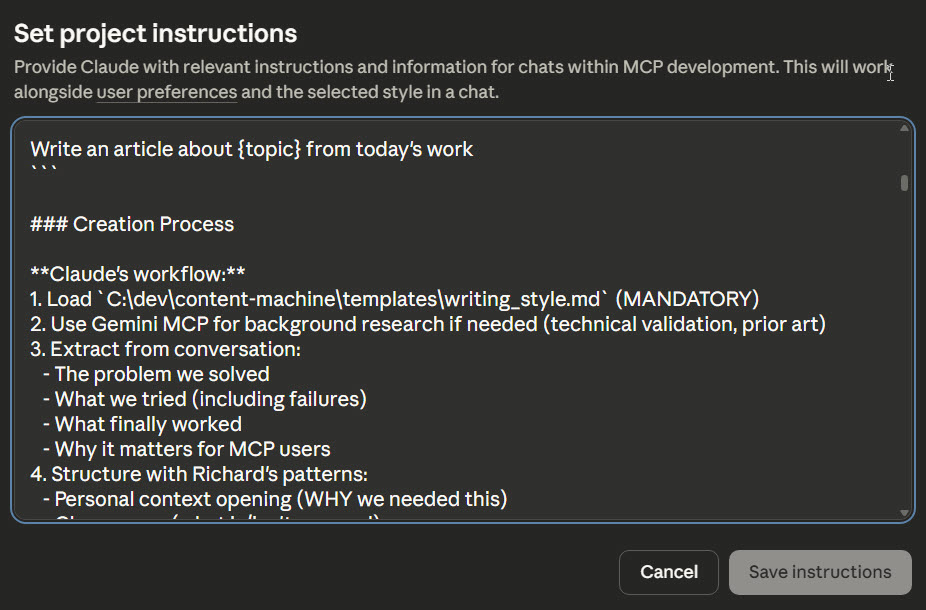Click the scrollbar thumb in the instructions box
This screenshot has width=926, height=610.
pyautogui.click(x=905, y=183)
